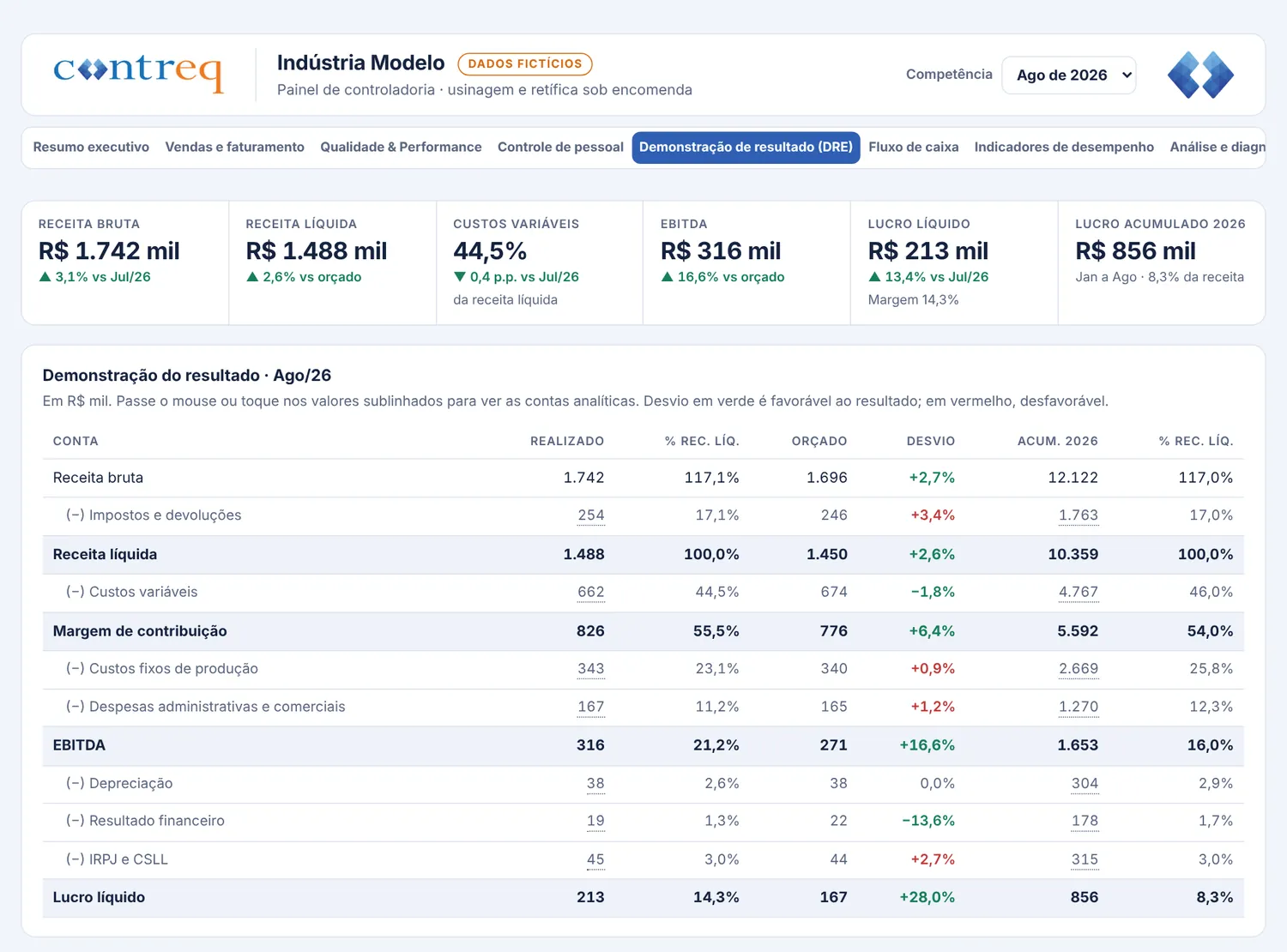Click the Custos Variáveis 44,5% value

(490, 250)
